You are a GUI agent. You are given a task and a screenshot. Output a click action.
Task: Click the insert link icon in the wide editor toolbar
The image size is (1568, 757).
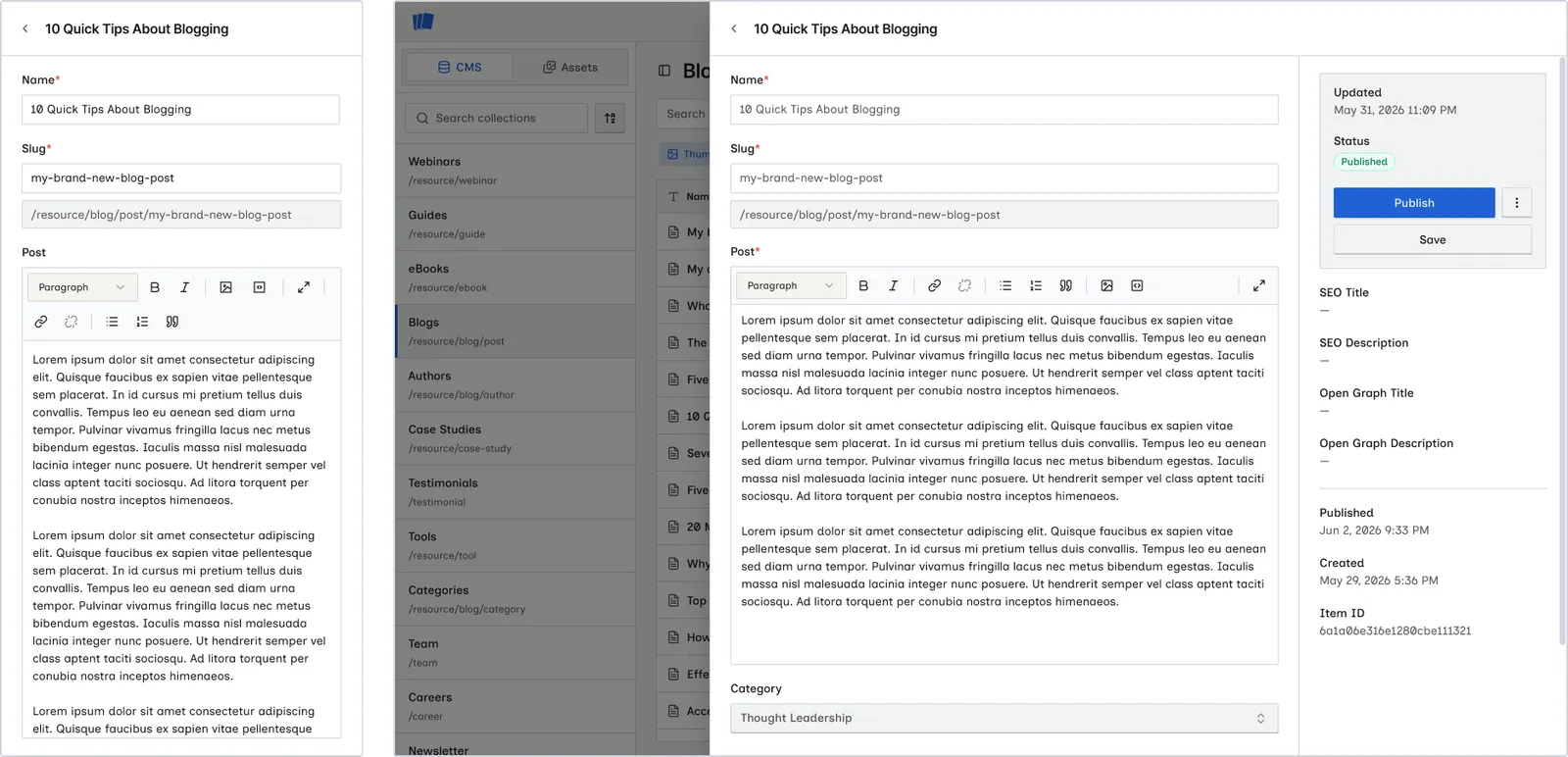934,285
